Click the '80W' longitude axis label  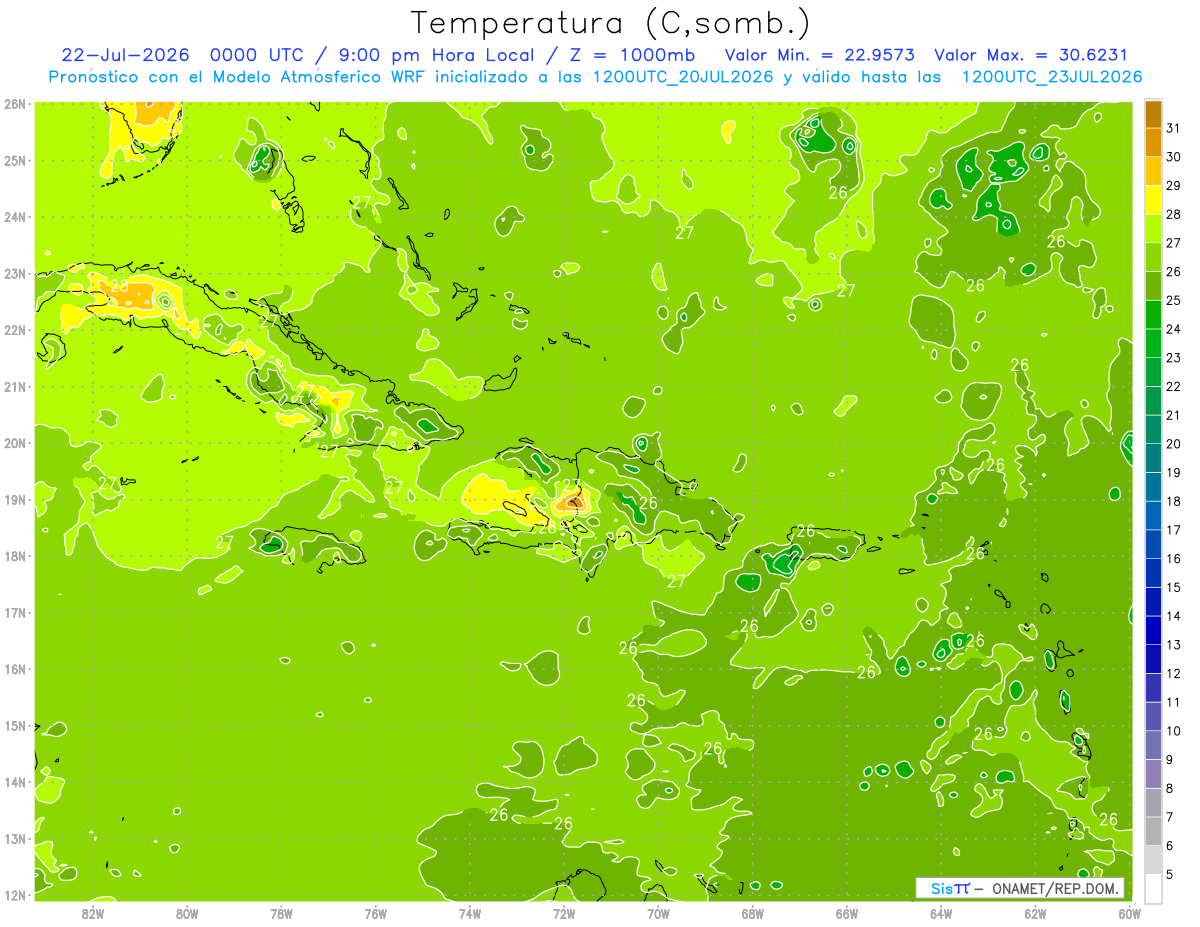click(186, 913)
